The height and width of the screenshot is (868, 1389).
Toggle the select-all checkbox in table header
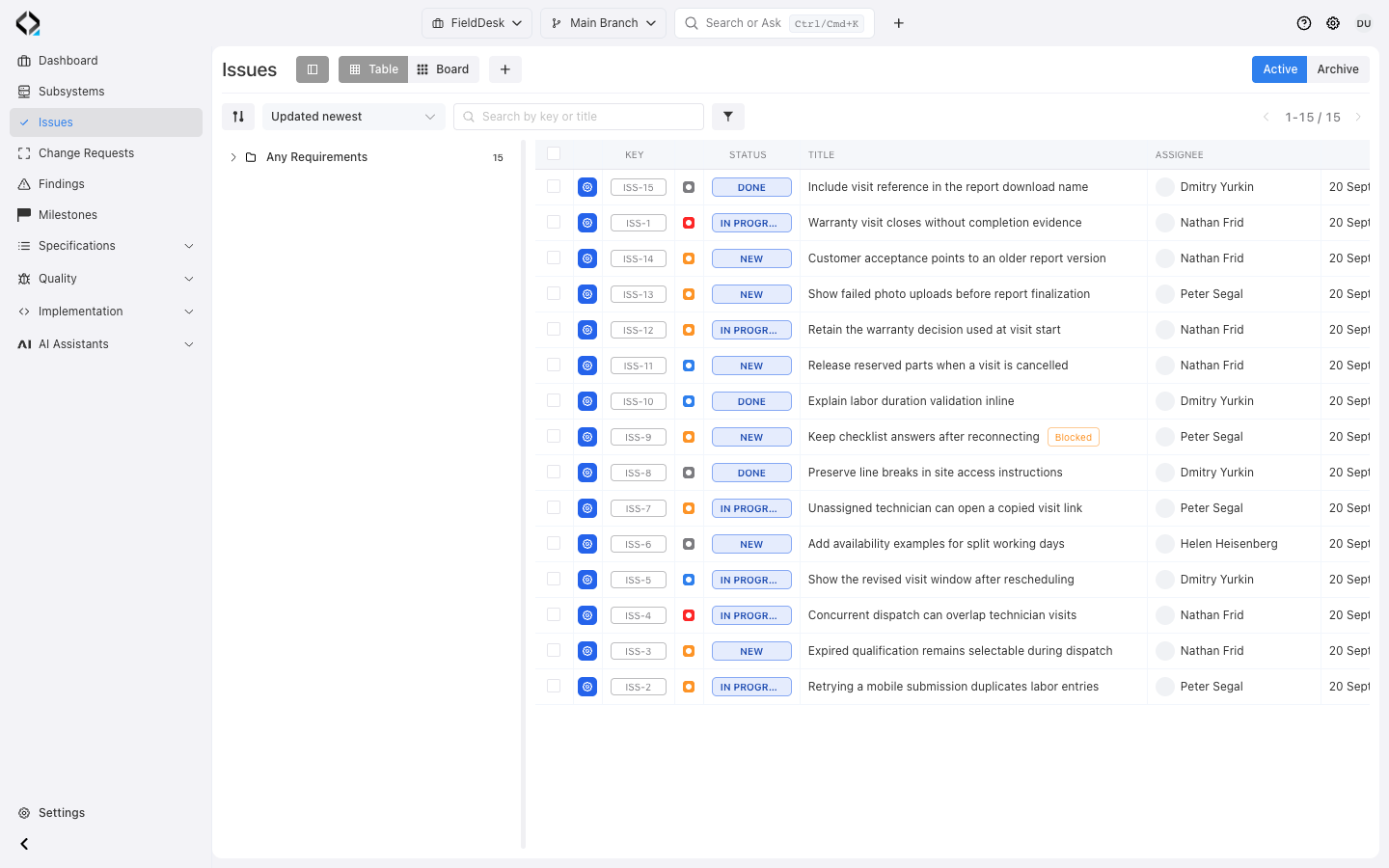coord(554,153)
